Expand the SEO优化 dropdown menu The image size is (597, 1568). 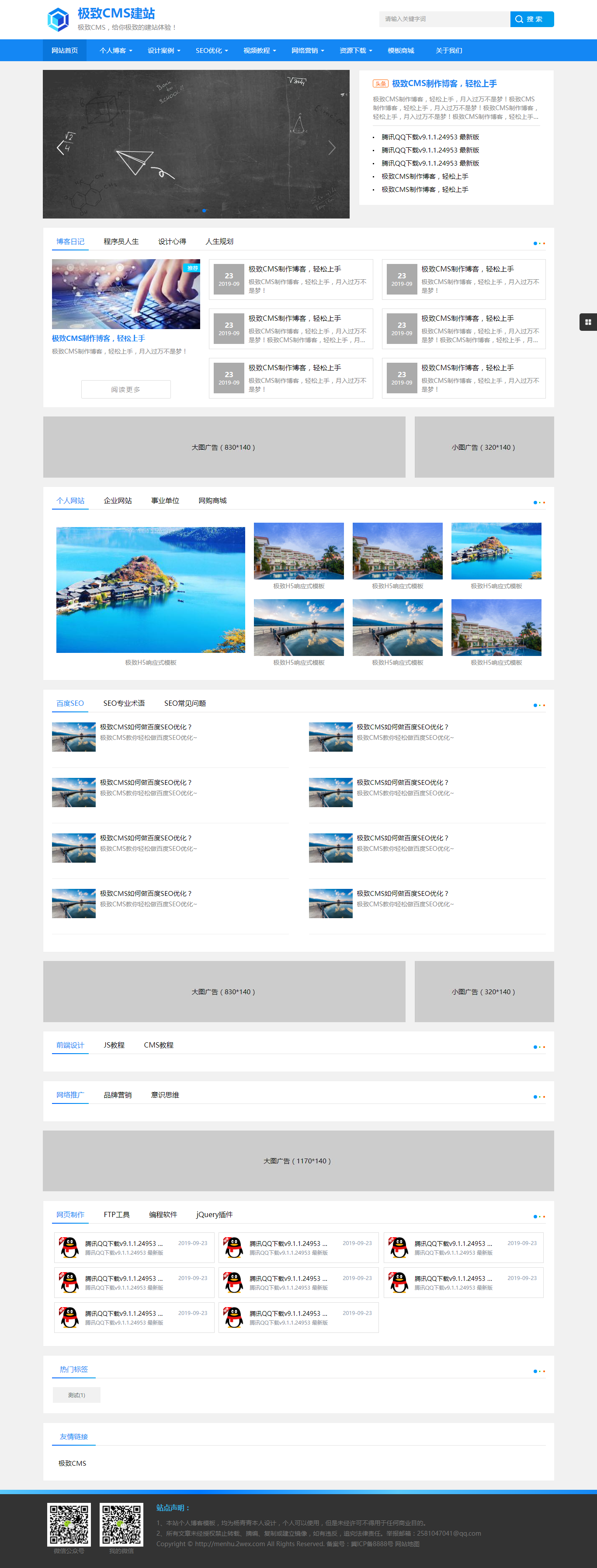[211, 51]
